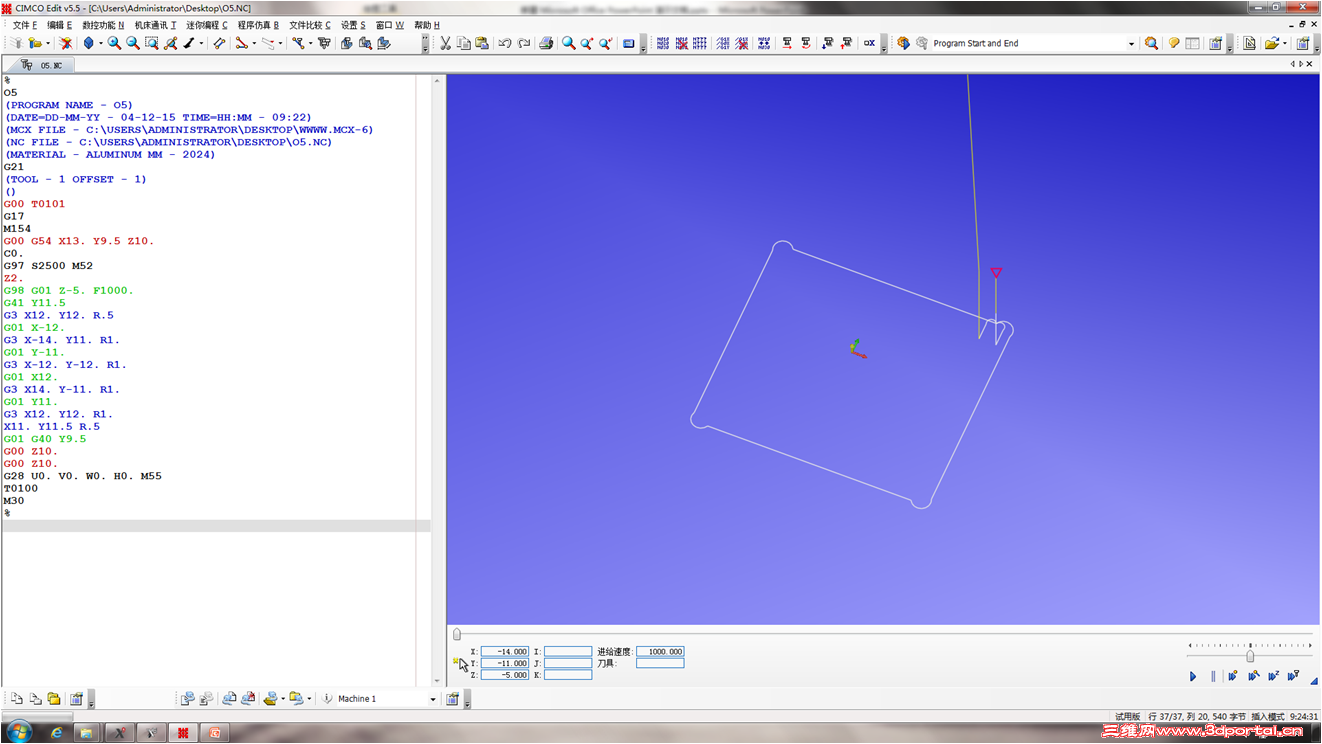This screenshot has height=744, width=1322.
Task: Click code line G00 T0101
Action: click(x=34, y=204)
